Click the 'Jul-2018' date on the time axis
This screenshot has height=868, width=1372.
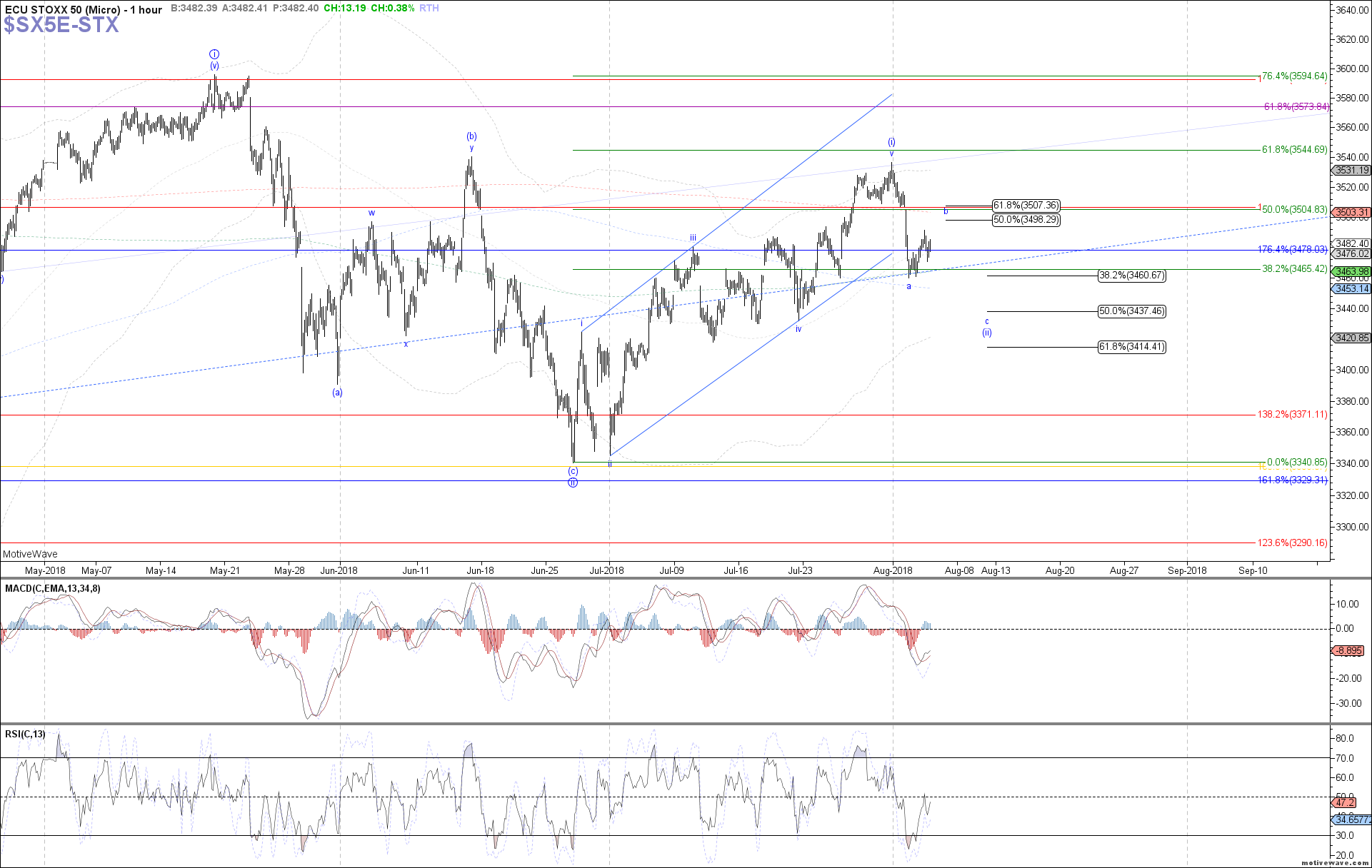[x=608, y=570]
